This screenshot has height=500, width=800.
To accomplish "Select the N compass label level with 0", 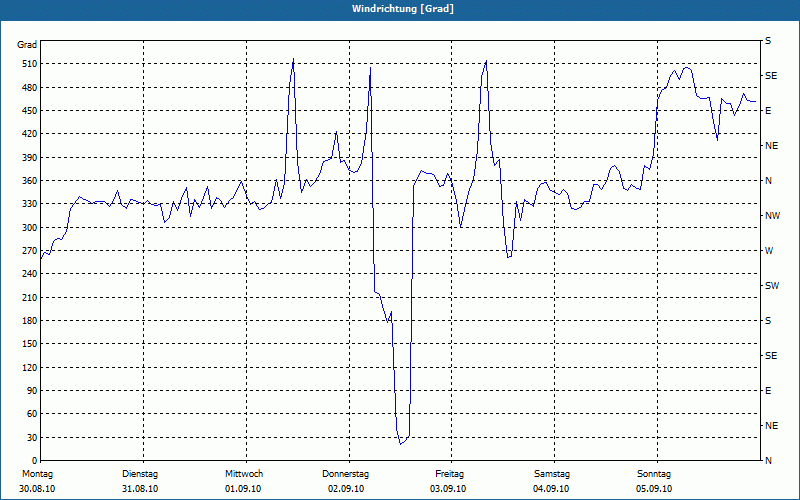I will tap(768, 461).
